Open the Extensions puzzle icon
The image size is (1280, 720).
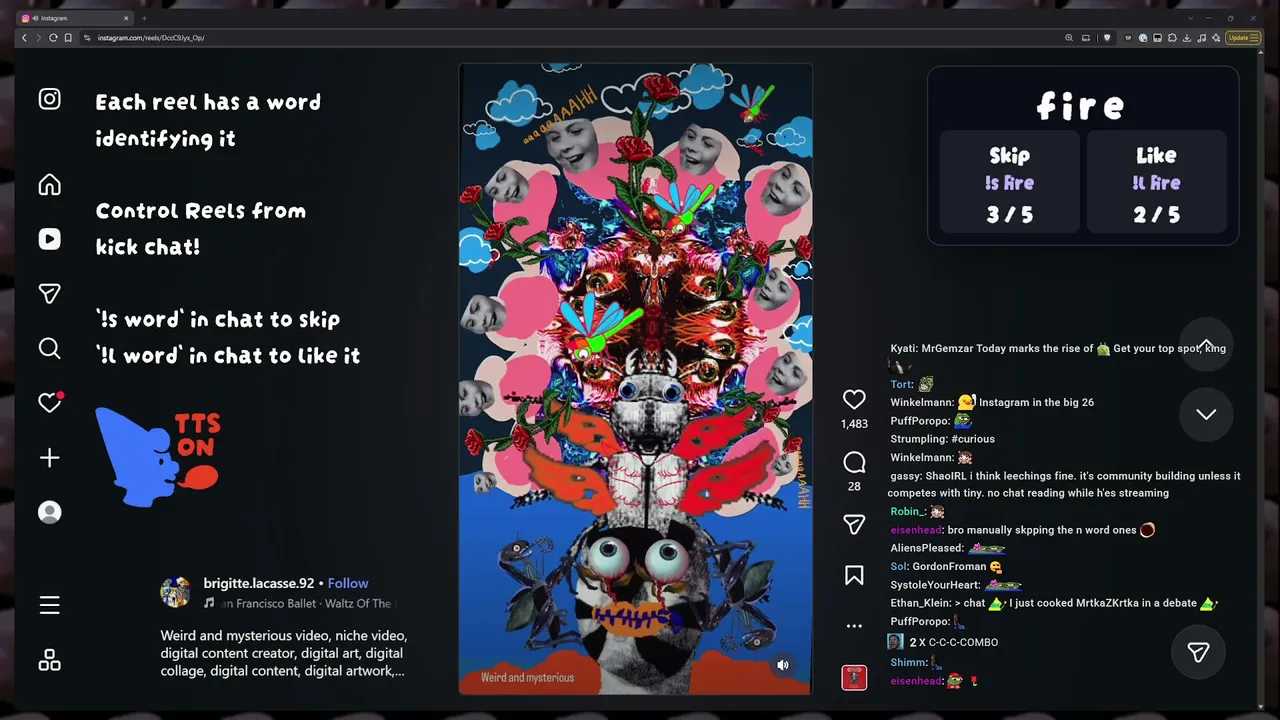[x=1172, y=38]
